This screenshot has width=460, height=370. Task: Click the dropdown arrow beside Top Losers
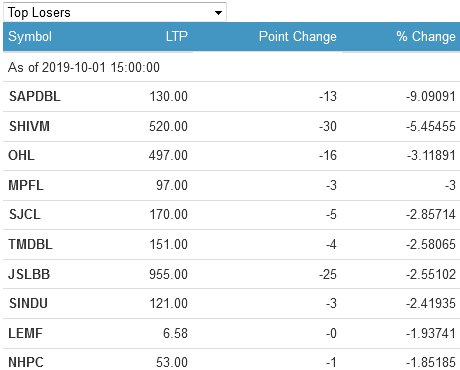pos(218,13)
